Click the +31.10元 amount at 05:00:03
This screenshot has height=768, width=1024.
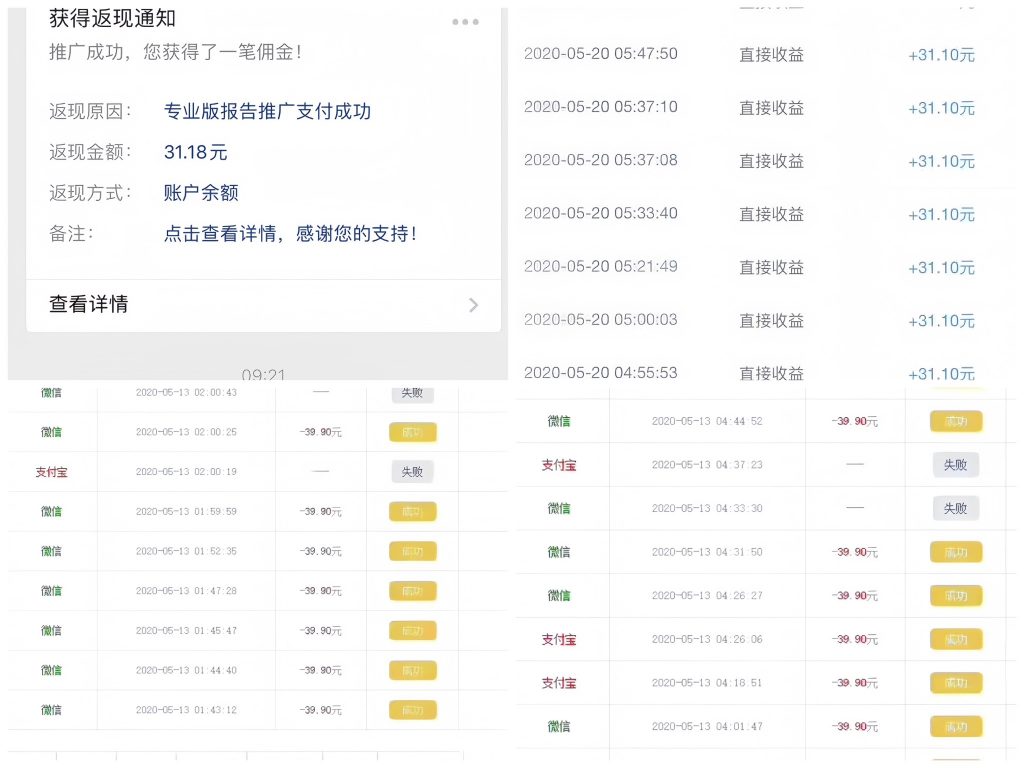pyautogui.click(x=941, y=321)
